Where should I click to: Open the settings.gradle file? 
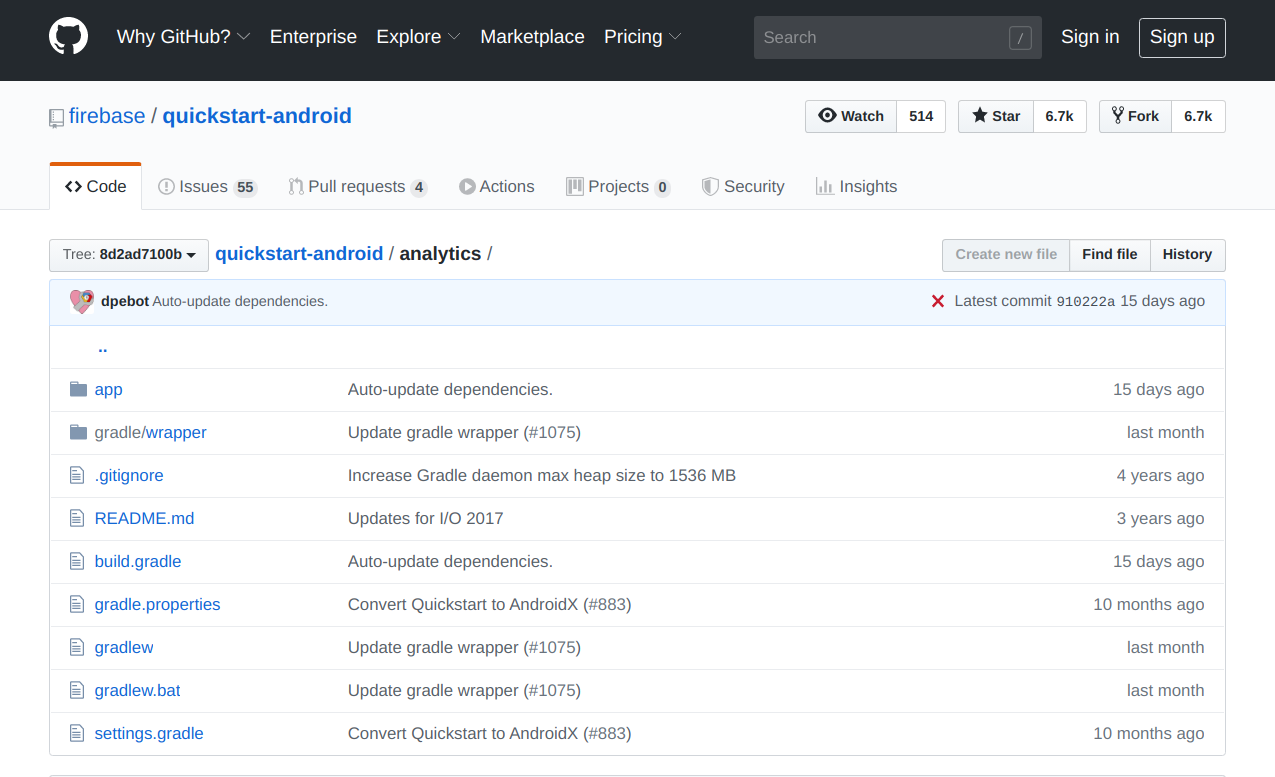[149, 733]
